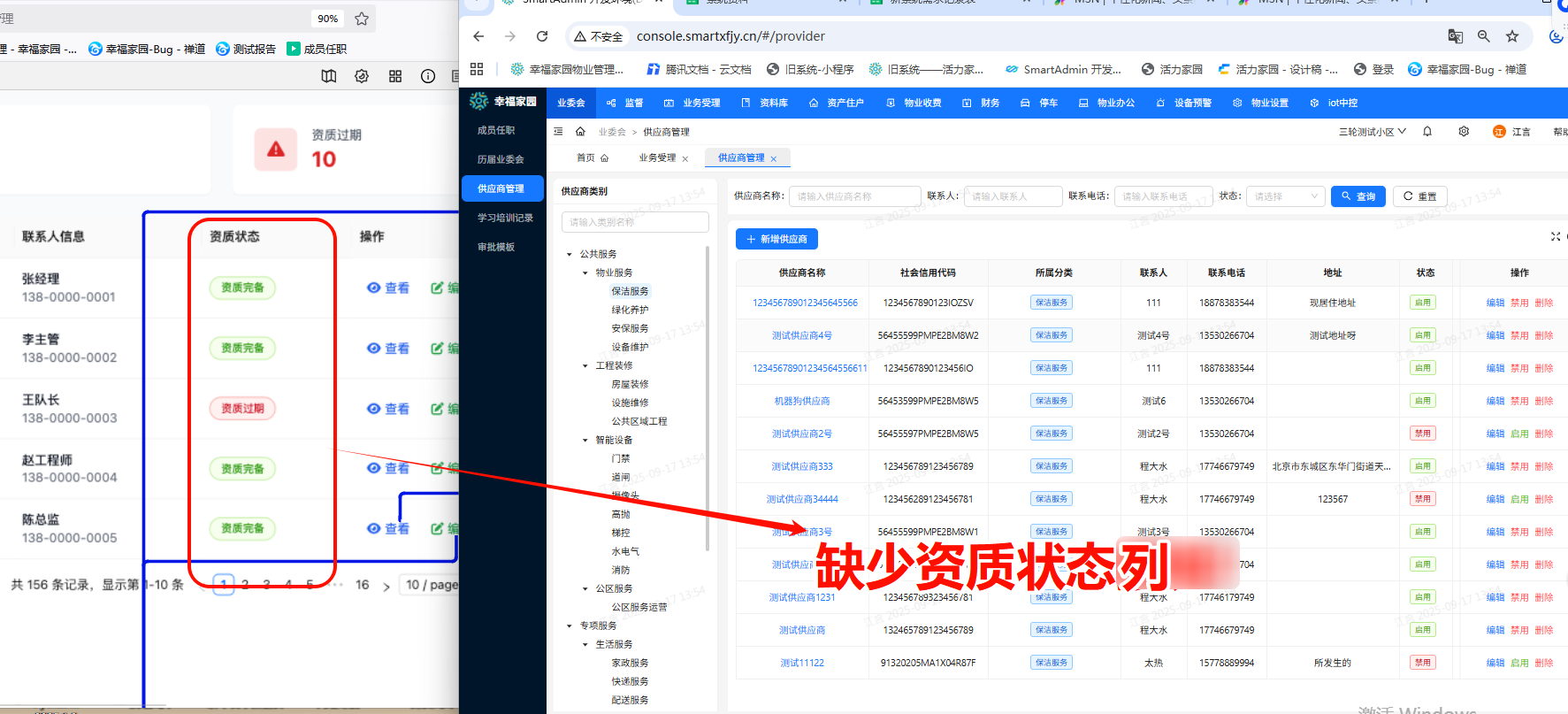Image resolution: width=1568 pixels, height=714 pixels.
Task: Open the 状态 select dropdown
Action: tap(1286, 196)
